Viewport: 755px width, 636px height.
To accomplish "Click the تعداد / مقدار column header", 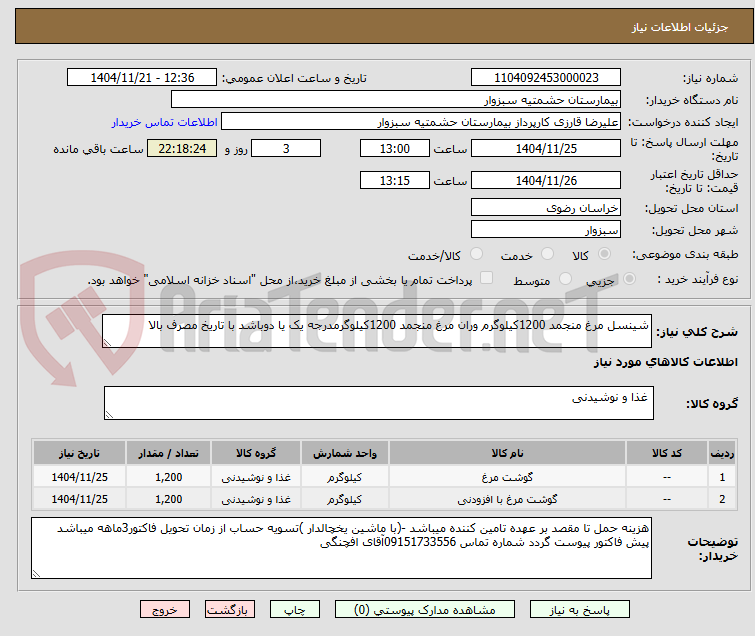I will pos(169,453).
